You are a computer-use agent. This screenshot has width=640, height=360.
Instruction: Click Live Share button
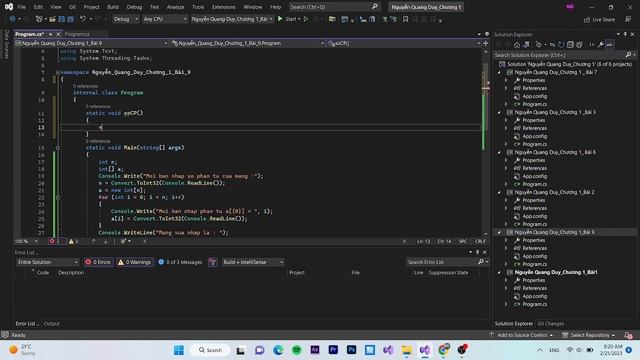(x=599, y=20)
